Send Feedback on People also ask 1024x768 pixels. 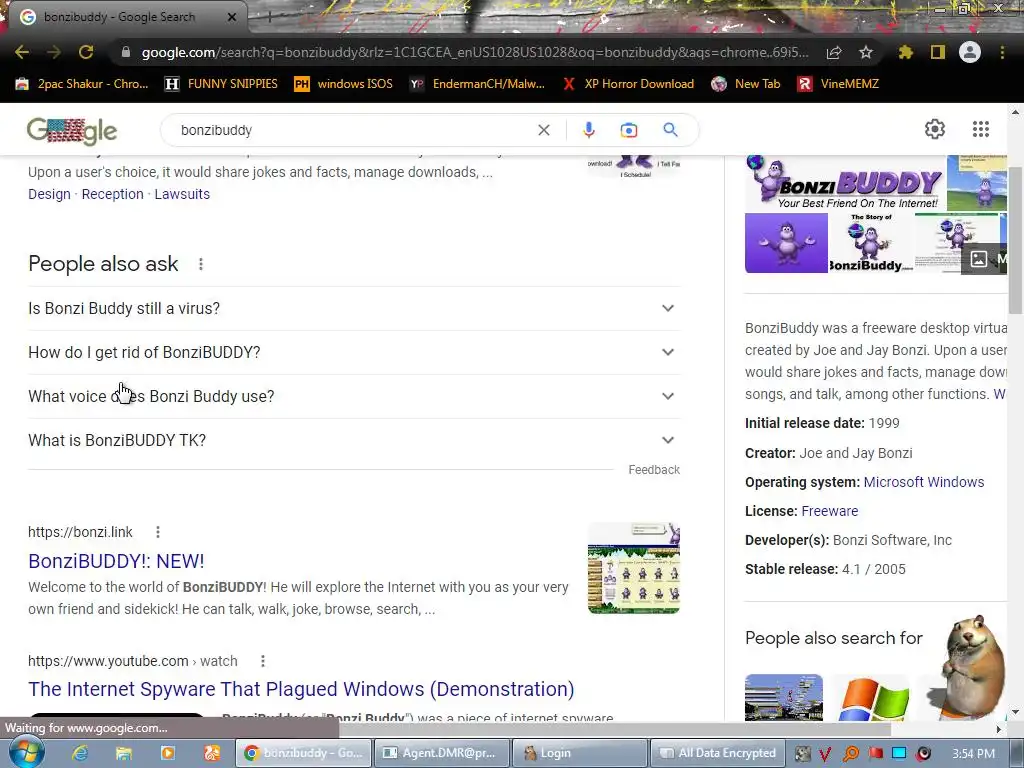coord(654,470)
